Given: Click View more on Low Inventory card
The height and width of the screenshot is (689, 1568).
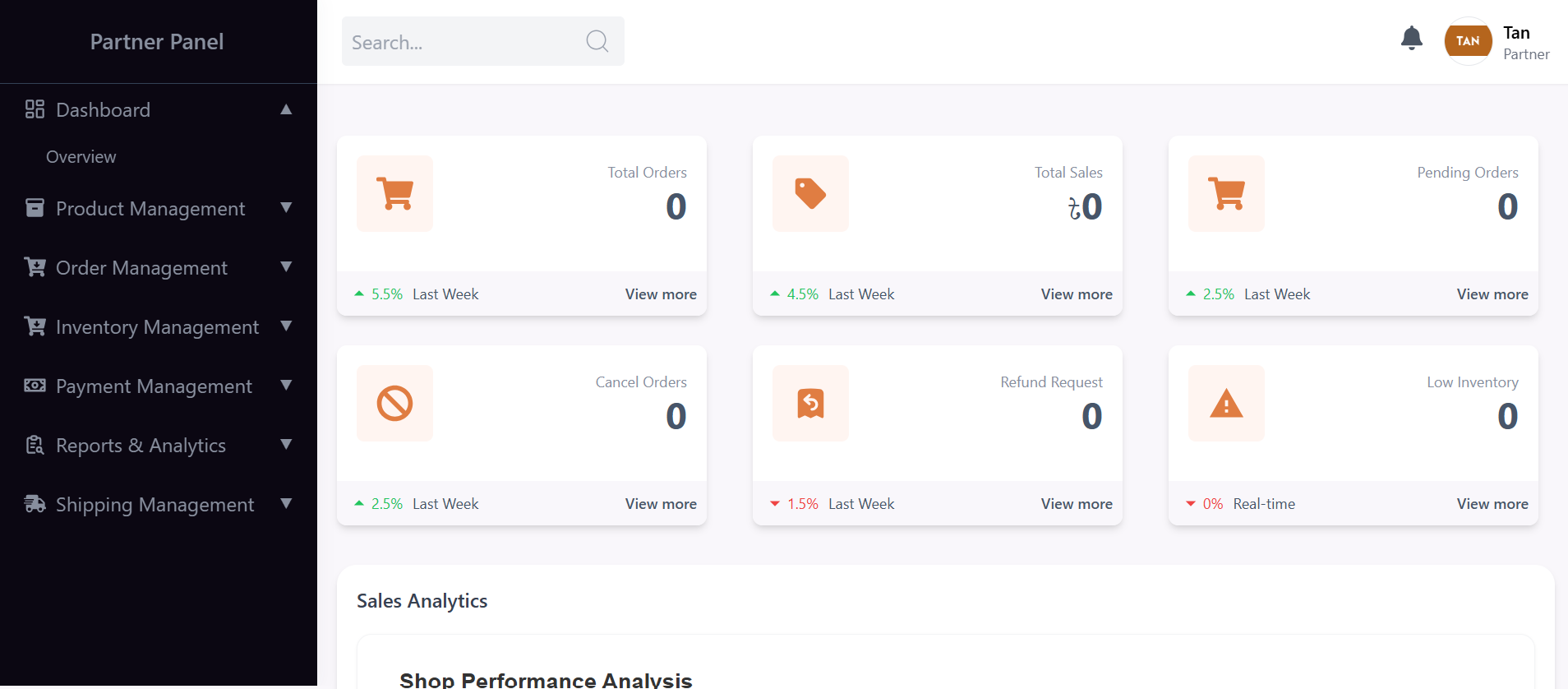Looking at the screenshot, I should [x=1492, y=504].
